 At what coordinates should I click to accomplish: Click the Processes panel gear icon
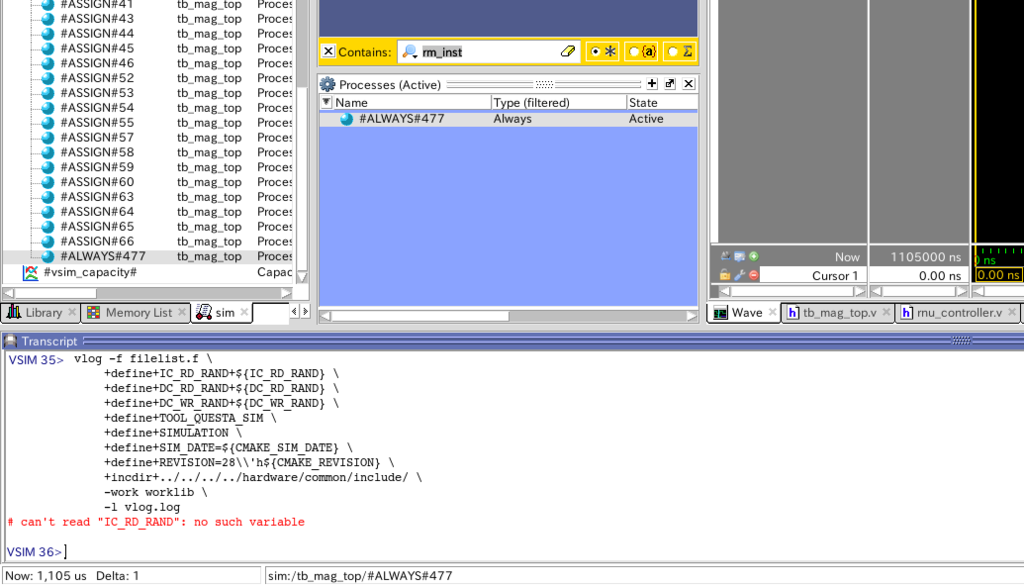328,84
